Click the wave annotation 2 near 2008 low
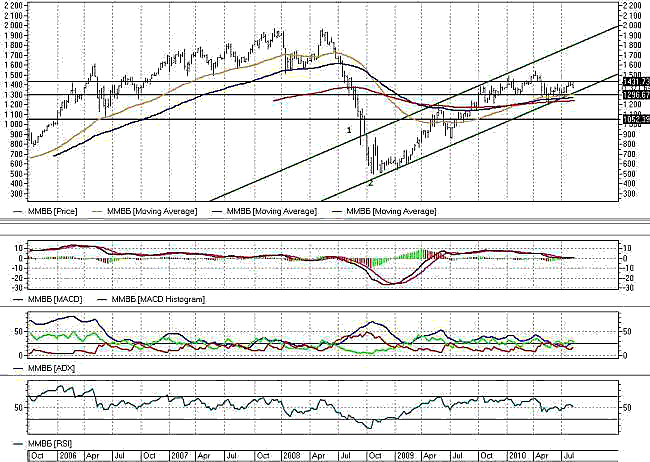 tap(371, 183)
